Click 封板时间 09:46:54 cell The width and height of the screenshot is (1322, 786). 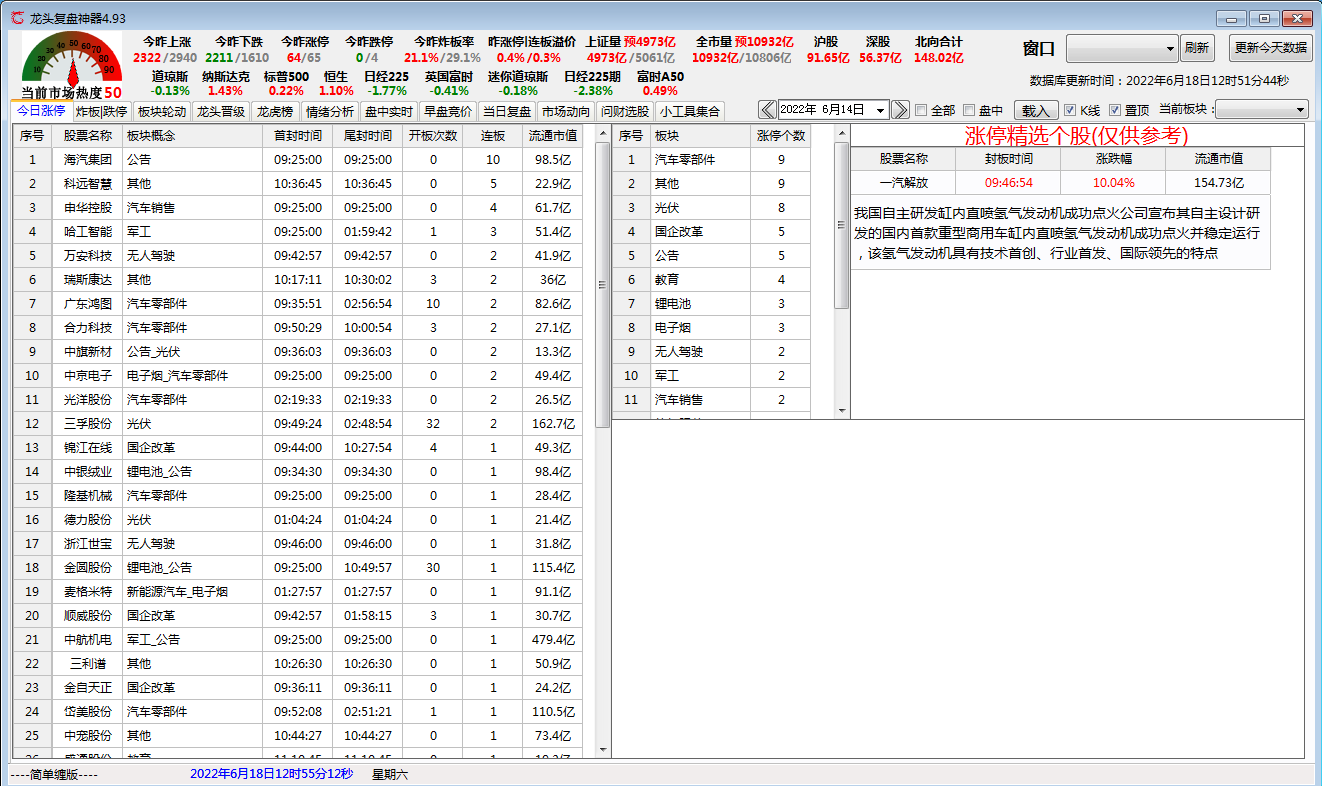[1008, 183]
